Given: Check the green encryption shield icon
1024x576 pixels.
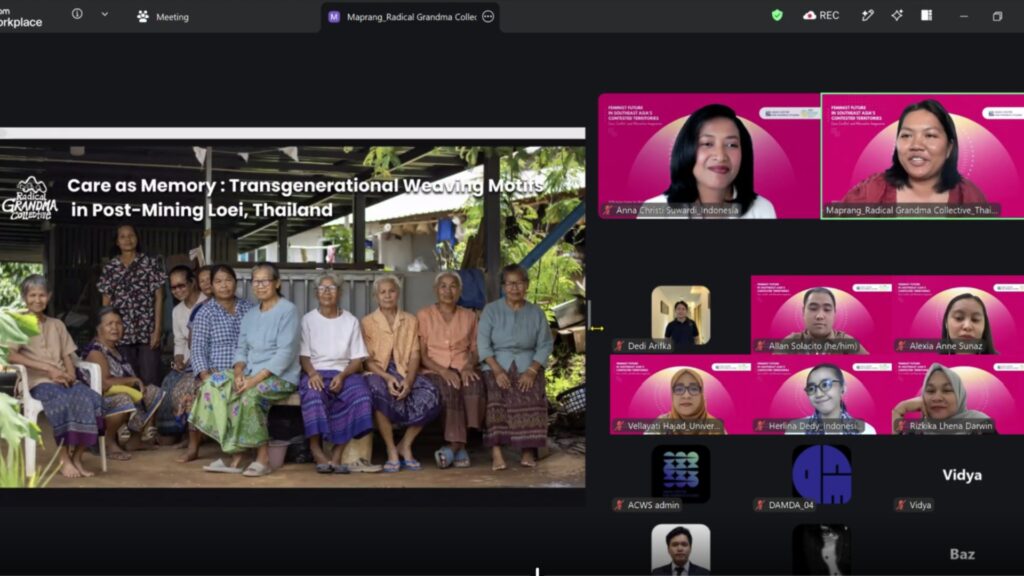Looking at the screenshot, I should pyautogui.click(x=776, y=15).
